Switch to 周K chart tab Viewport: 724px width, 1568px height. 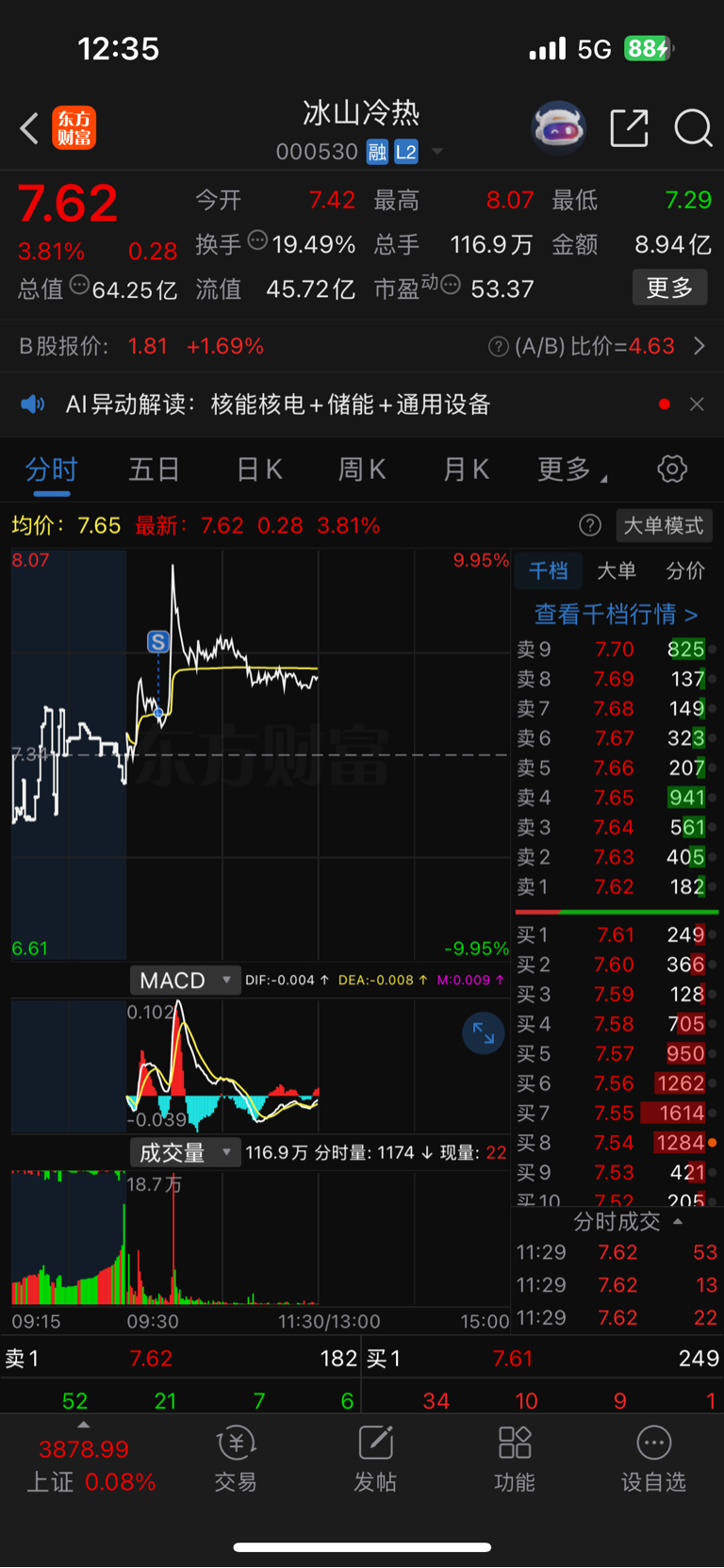click(x=362, y=469)
